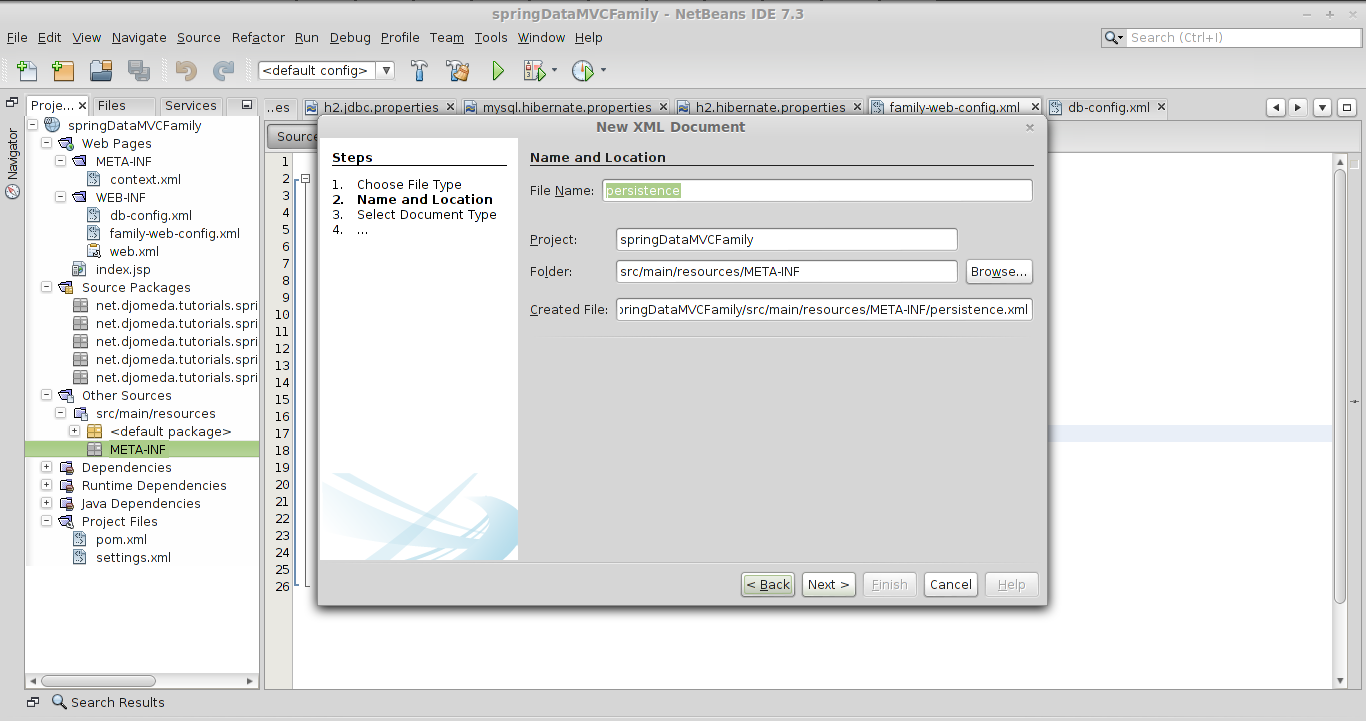Open the File menu
Screen dimensions: 1366x721
click(17, 37)
